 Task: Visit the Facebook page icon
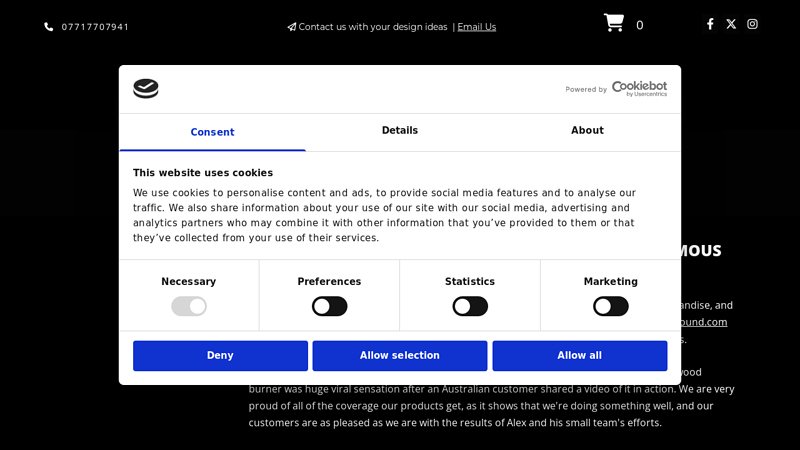click(x=710, y=24)
